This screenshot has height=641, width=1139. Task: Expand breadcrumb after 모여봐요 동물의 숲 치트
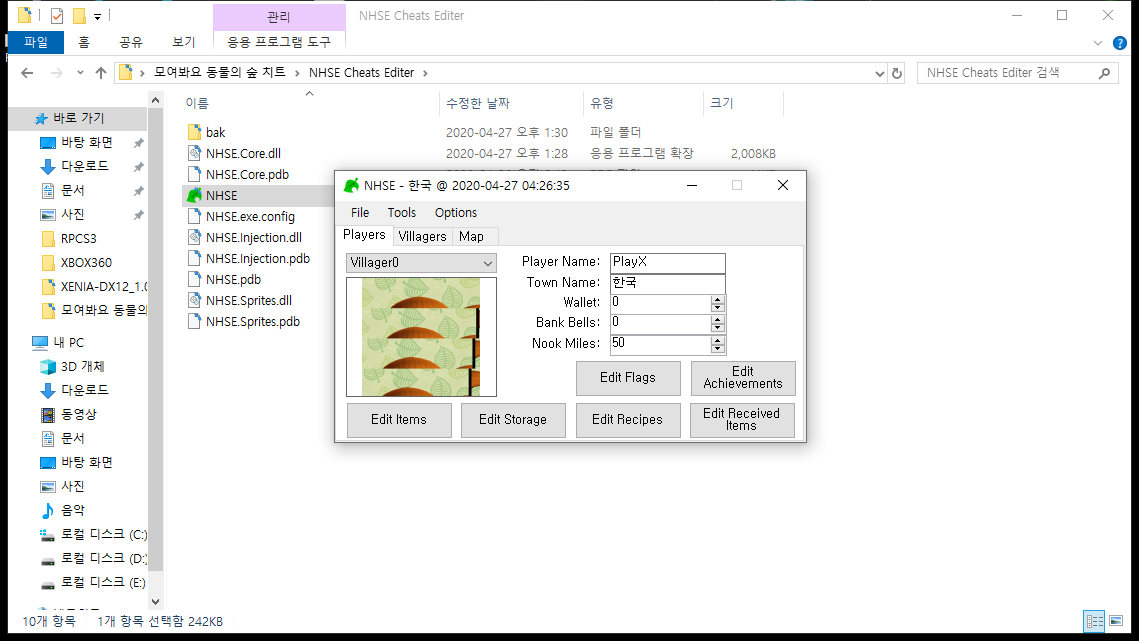[297, 73]
